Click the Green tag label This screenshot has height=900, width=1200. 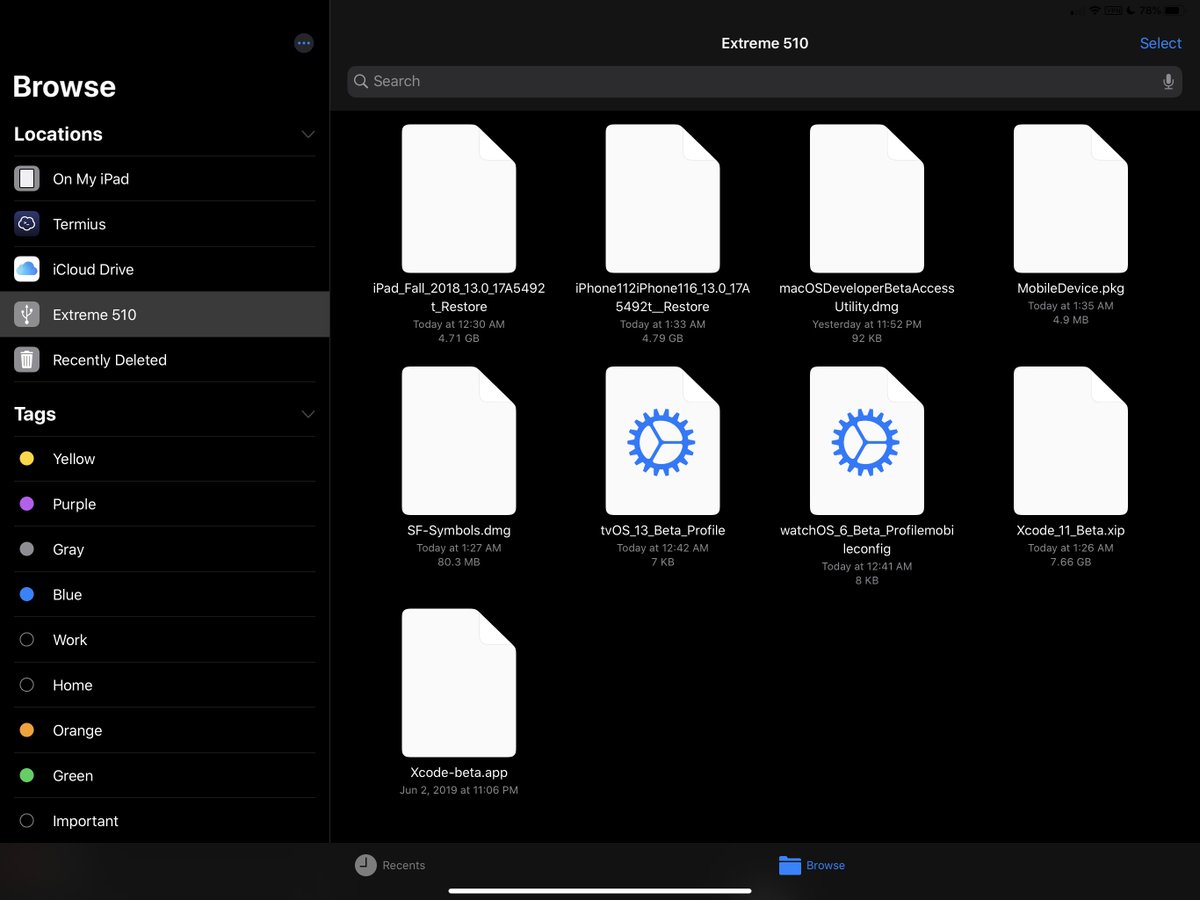[73, 776]
